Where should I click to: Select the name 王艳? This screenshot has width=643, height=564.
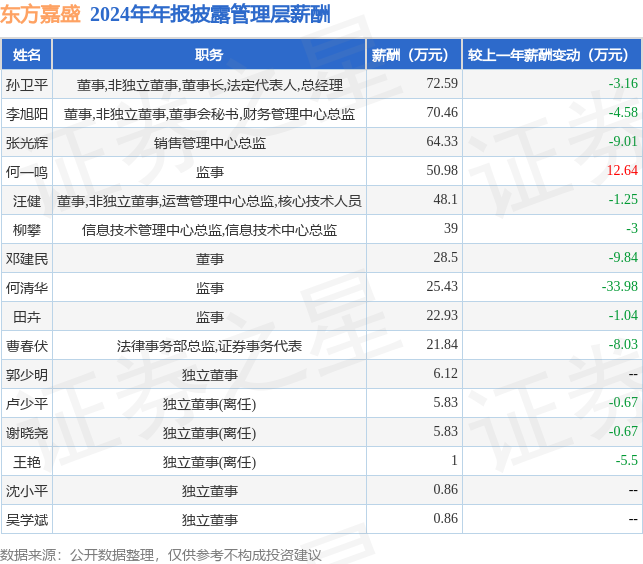(27, 462)
